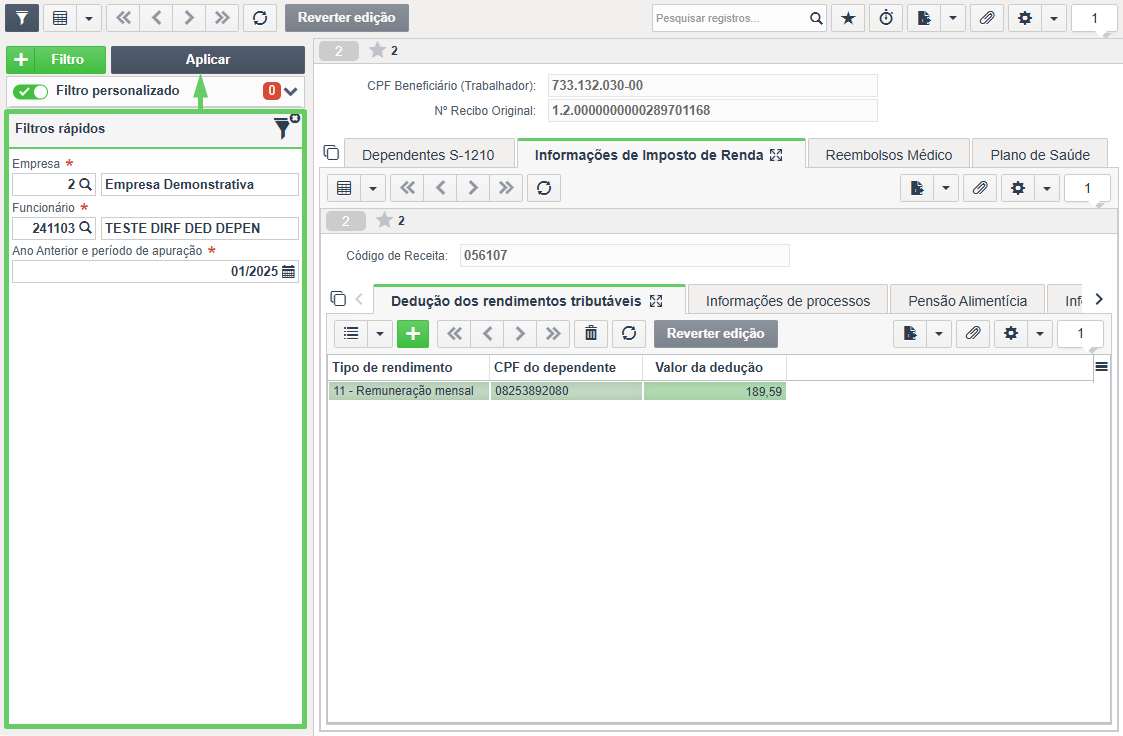Toggle Filtro personalizado switch
This screenshot has height=736, width=1123.
pos(30,91)
